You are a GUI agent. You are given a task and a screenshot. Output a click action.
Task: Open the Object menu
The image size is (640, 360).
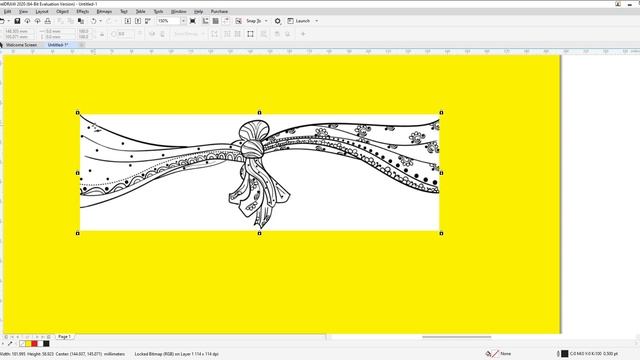pyautogui.click(x=62, y=11)
